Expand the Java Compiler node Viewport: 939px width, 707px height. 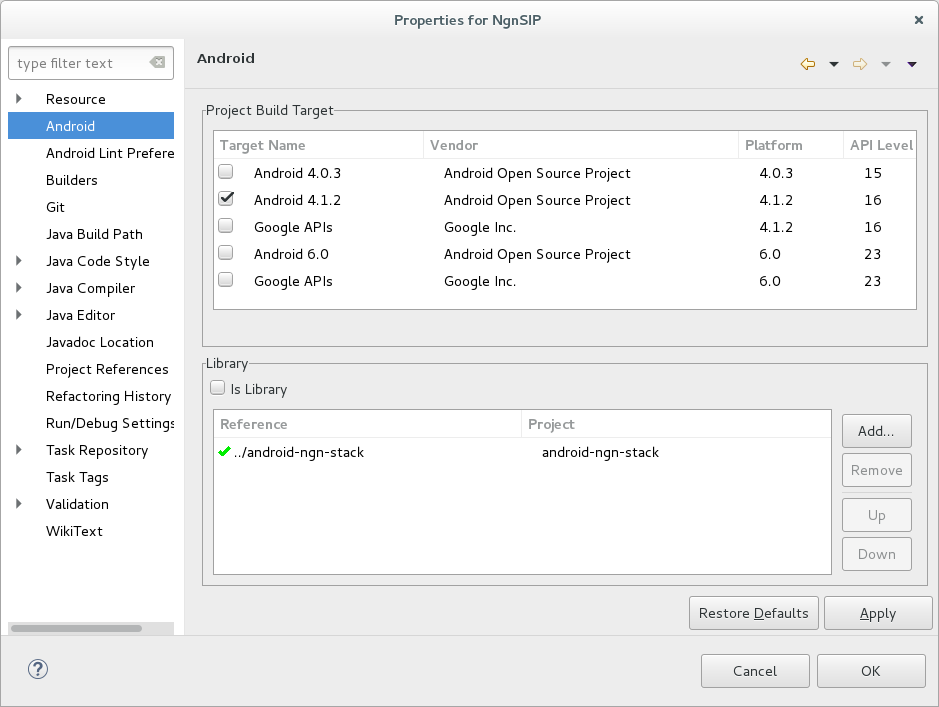[19, 288]
